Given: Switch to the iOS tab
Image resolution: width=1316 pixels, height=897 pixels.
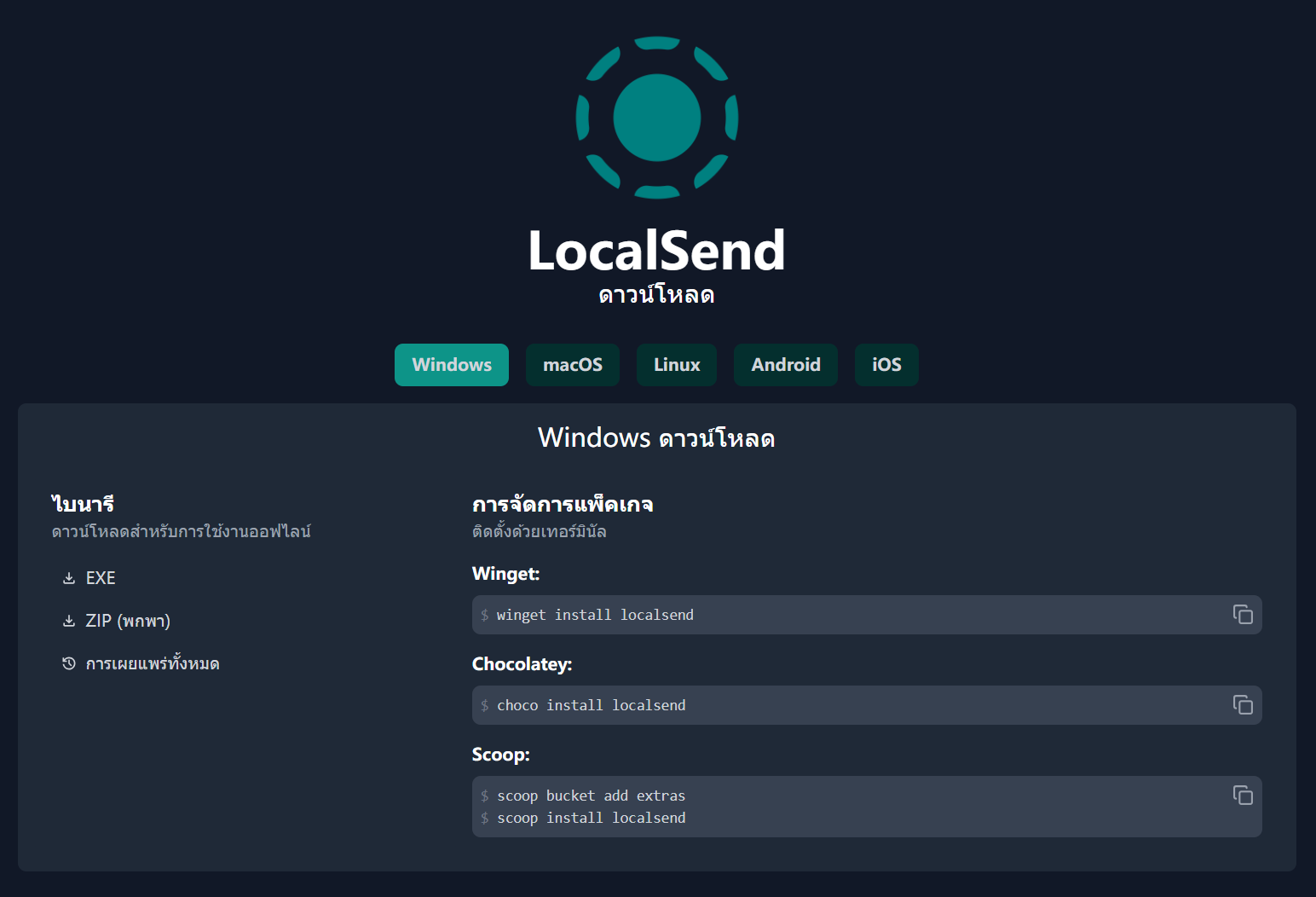Looking at the screenshot, I should [886, 365].
